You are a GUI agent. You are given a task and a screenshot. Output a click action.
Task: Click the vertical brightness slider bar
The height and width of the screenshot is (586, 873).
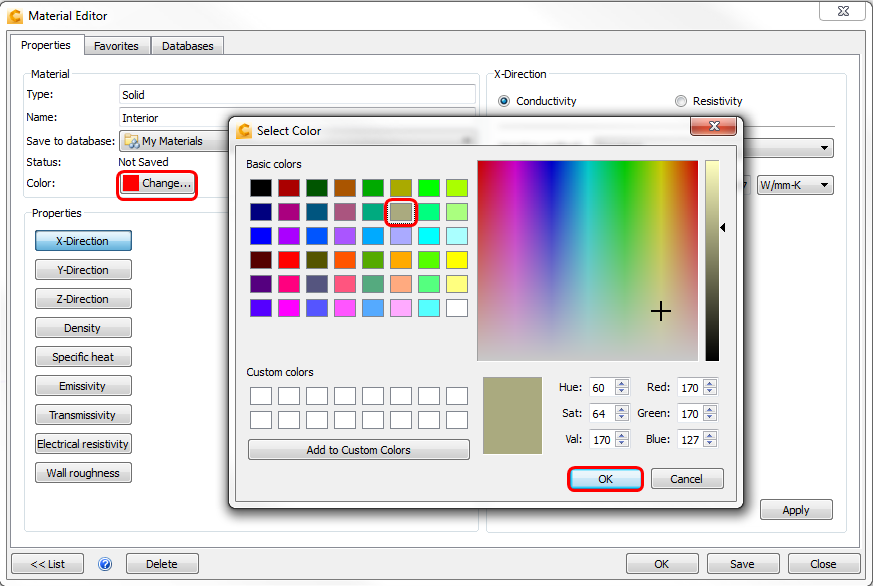pyautogui.click(x=713, y=260)
